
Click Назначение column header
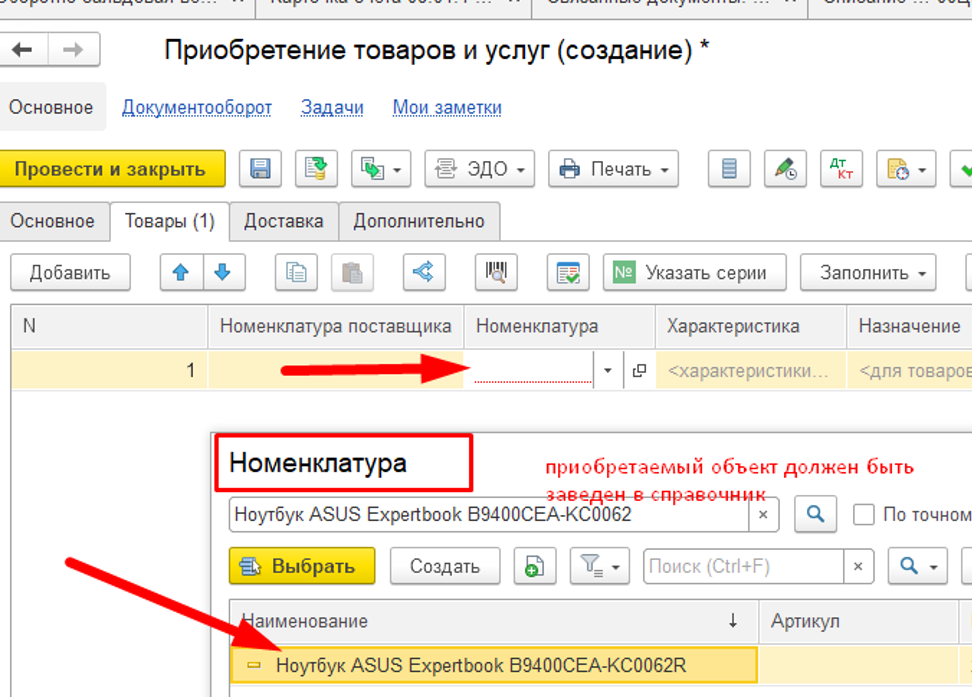tap(909, 326)
